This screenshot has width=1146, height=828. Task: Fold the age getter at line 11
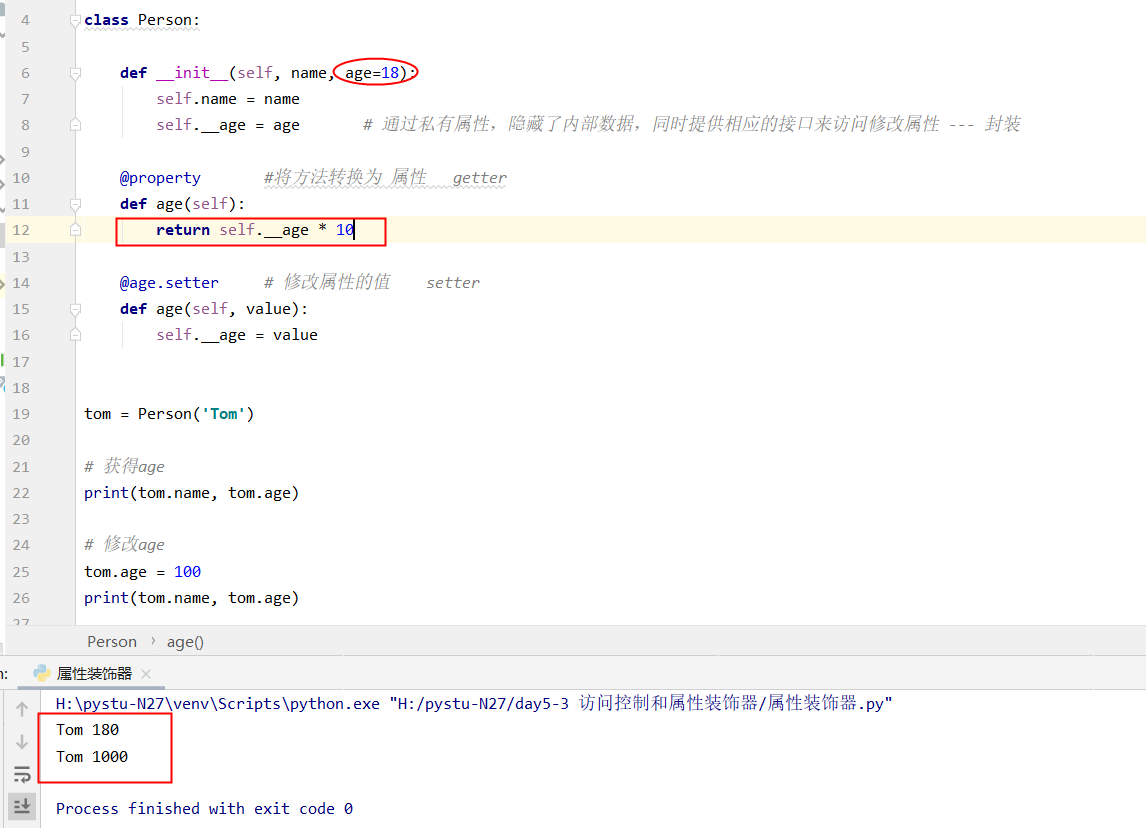75,204
